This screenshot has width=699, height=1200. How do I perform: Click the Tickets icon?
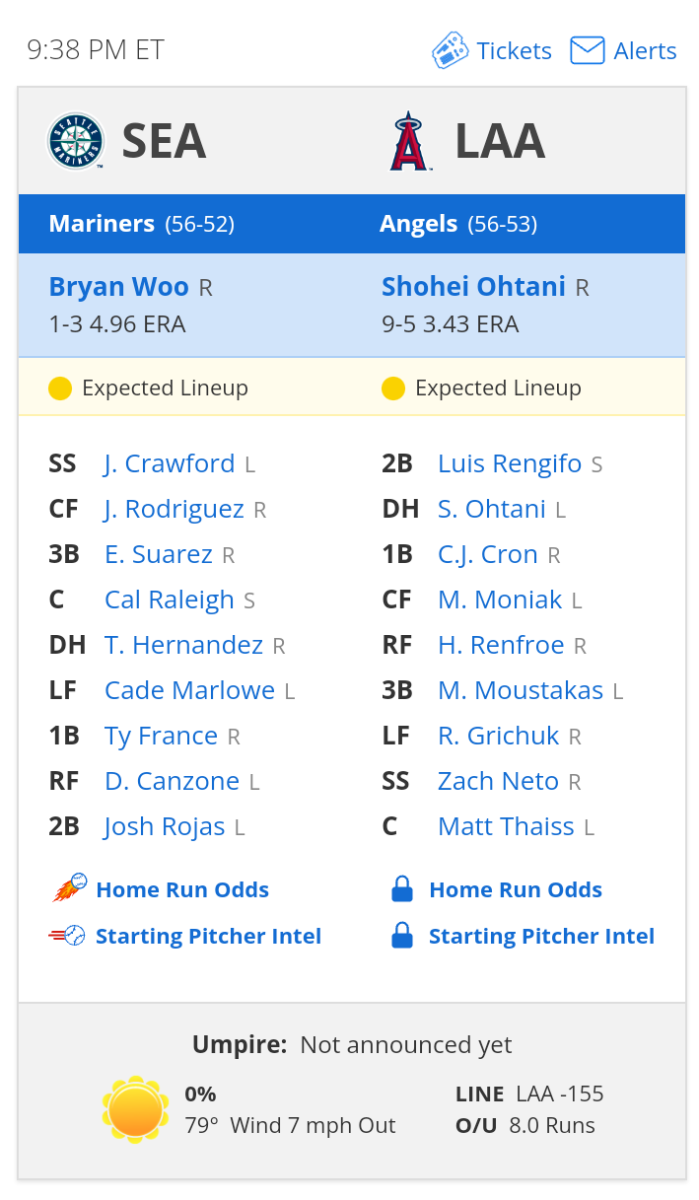point(452,50)
